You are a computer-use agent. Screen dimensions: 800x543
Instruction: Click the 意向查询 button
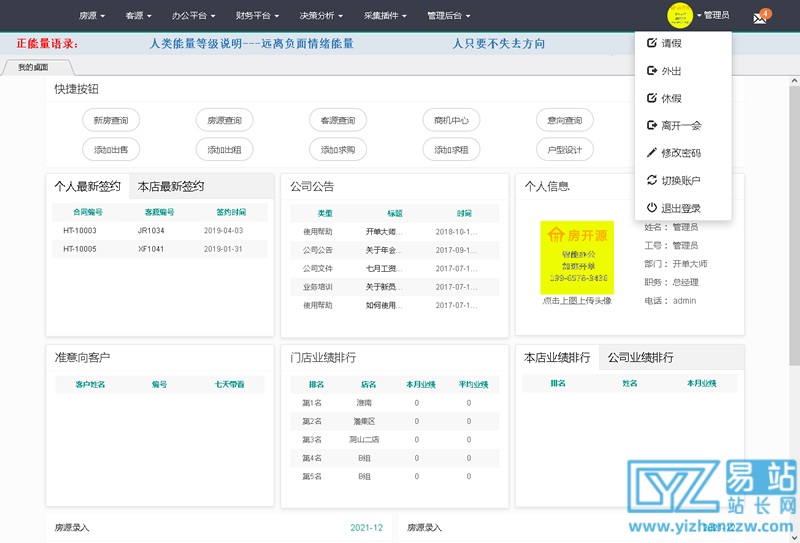(565, 120)
